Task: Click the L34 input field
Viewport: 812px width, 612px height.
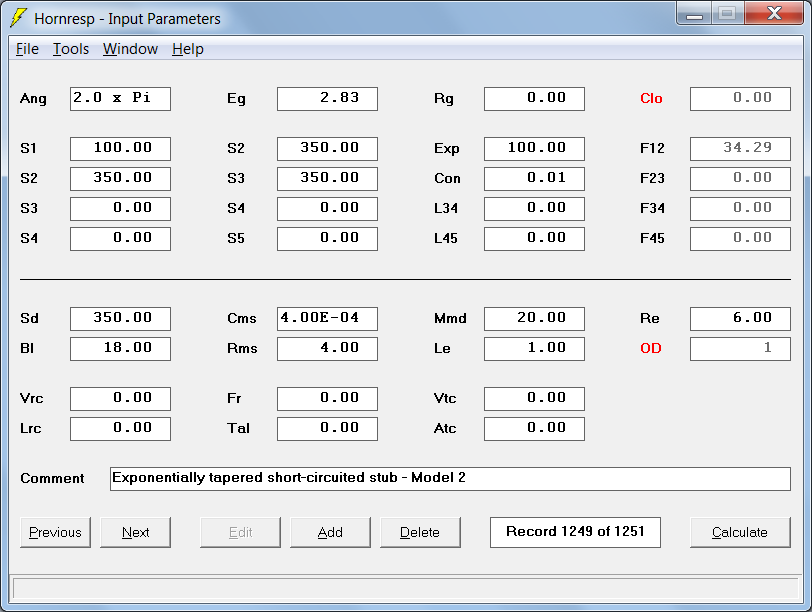Action: point(534,209)
